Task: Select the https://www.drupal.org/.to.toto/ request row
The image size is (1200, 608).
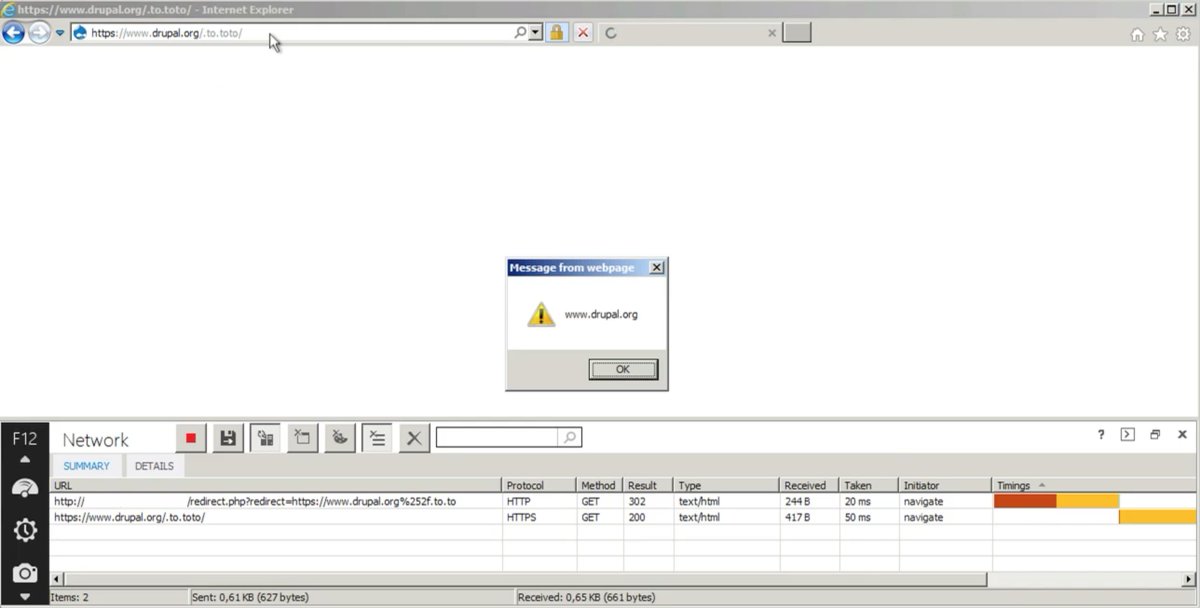Action: coord(623,517)
